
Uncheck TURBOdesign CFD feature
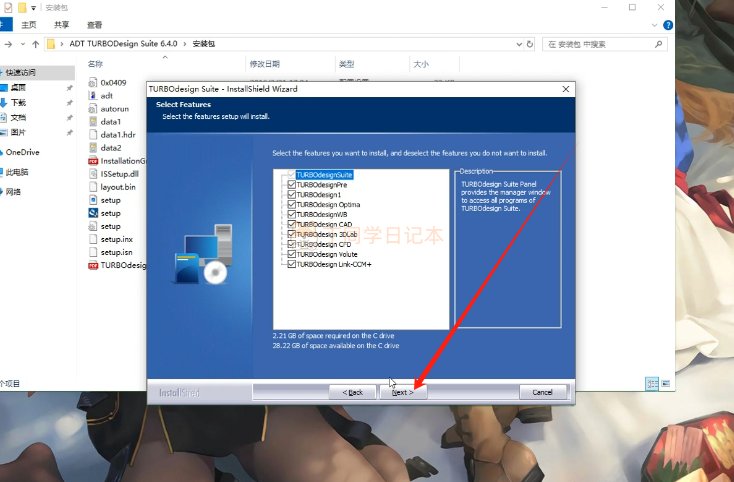(292, 244)
